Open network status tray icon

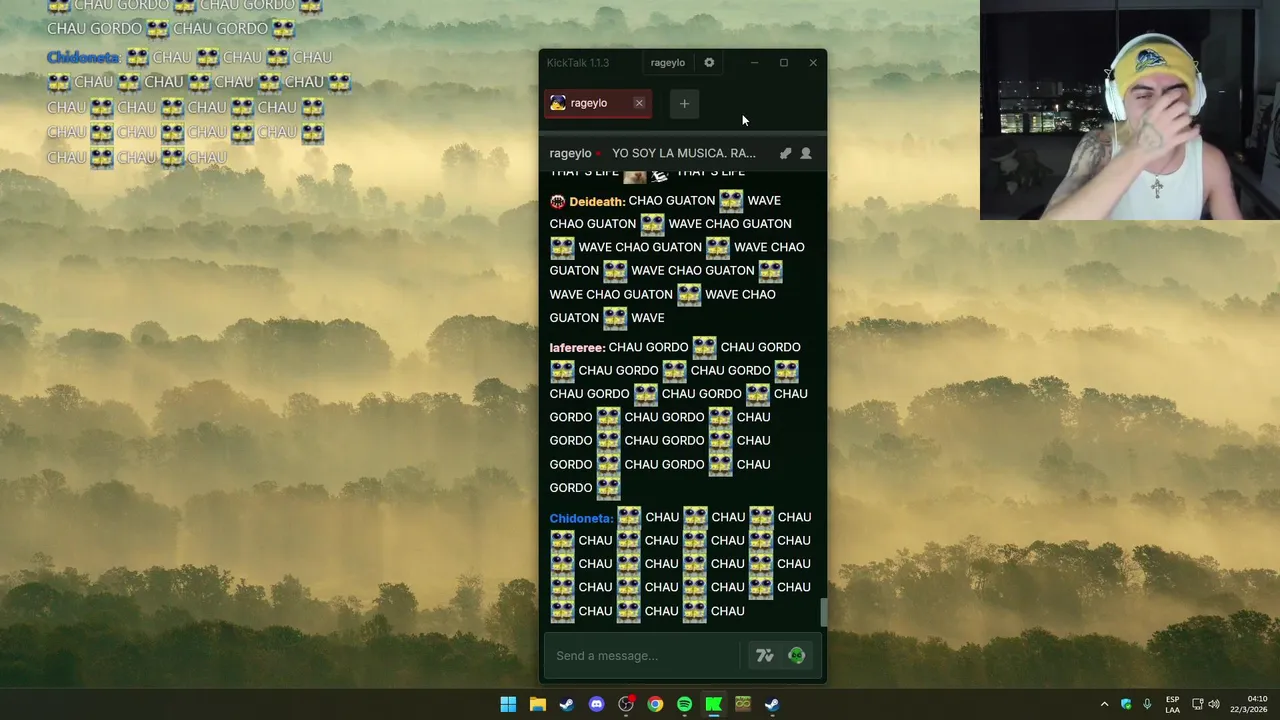click(1198, 704)
